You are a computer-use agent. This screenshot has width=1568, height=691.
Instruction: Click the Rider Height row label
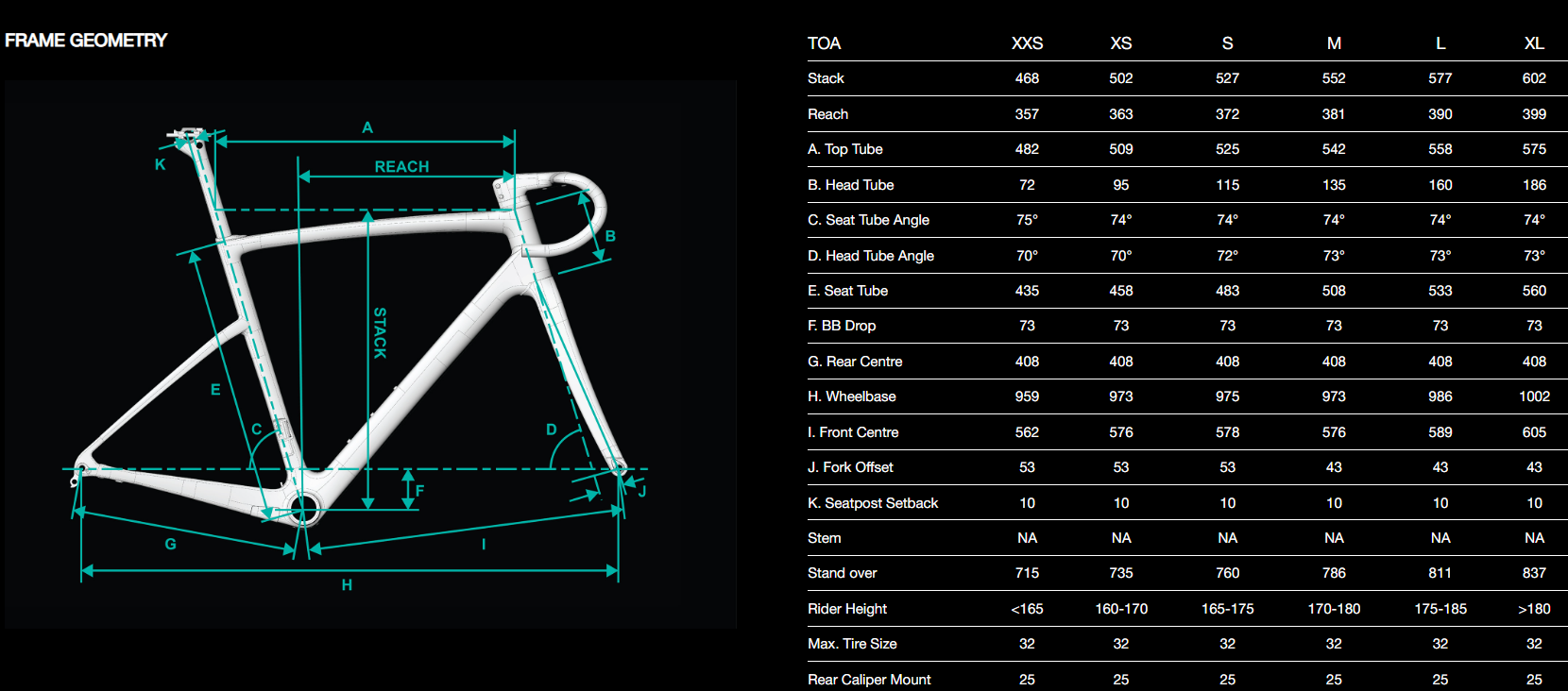[x=847, y=609]
